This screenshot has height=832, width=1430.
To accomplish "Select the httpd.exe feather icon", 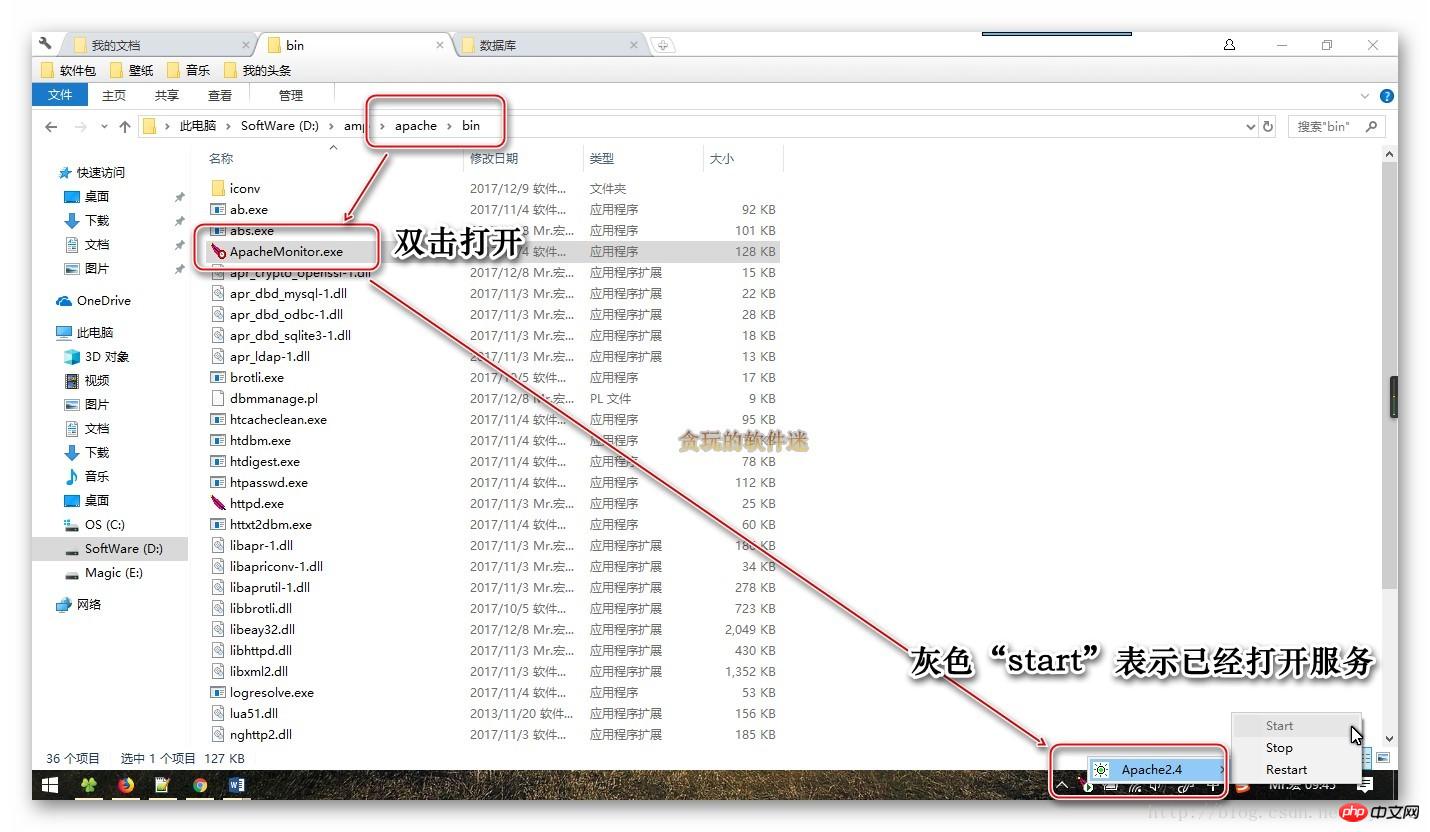I will click(x=219, y=503).
